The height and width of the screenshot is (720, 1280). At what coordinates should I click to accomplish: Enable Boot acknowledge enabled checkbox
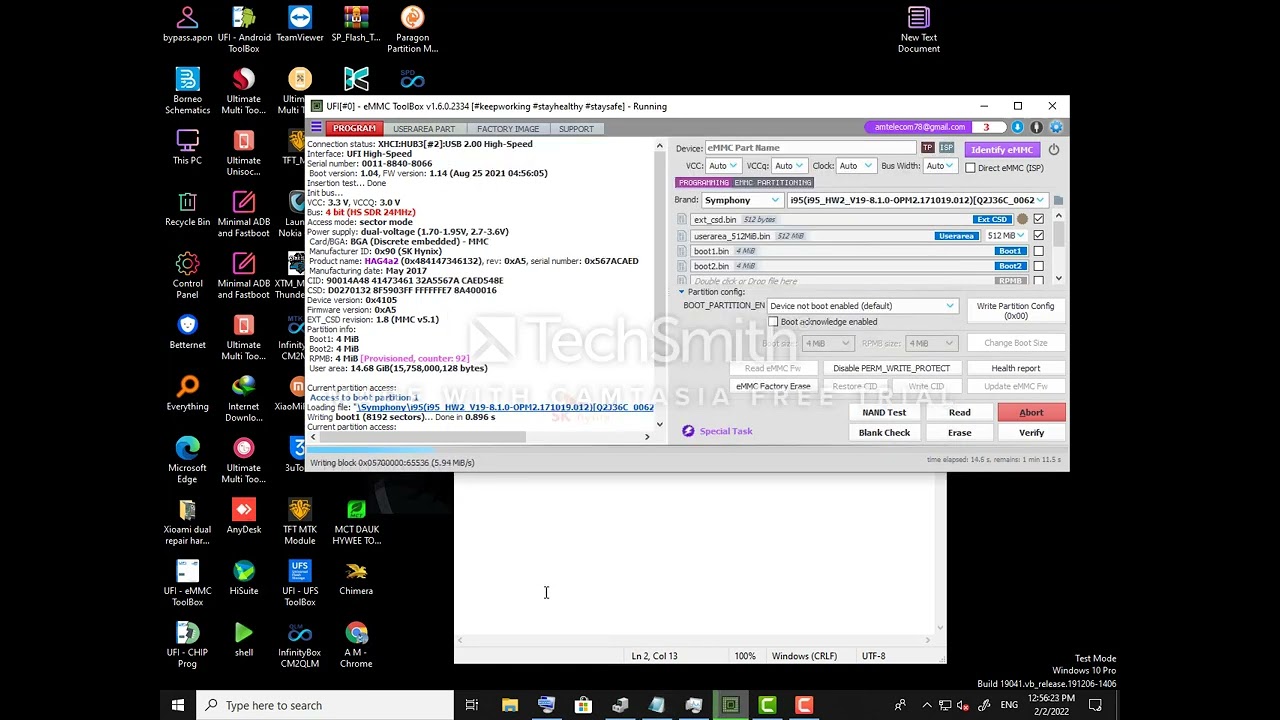773,322
